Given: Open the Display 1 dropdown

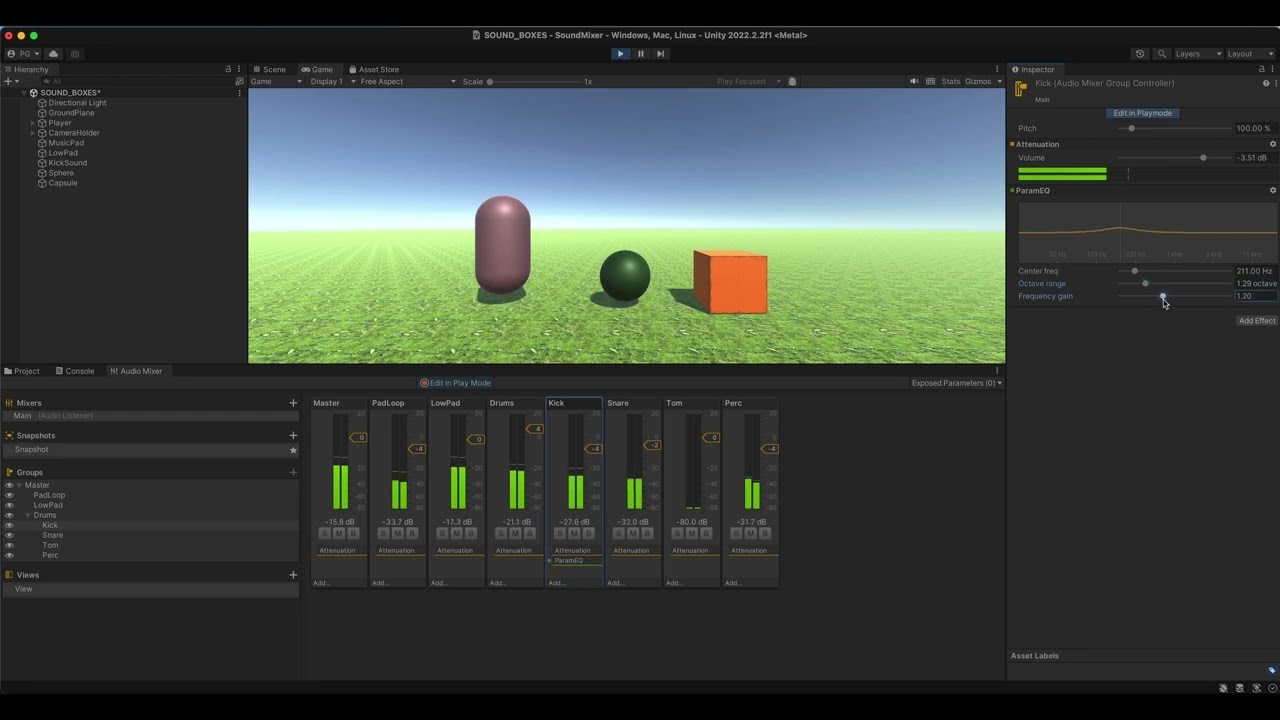Looking at the screenshot, I should click(331, 82).
